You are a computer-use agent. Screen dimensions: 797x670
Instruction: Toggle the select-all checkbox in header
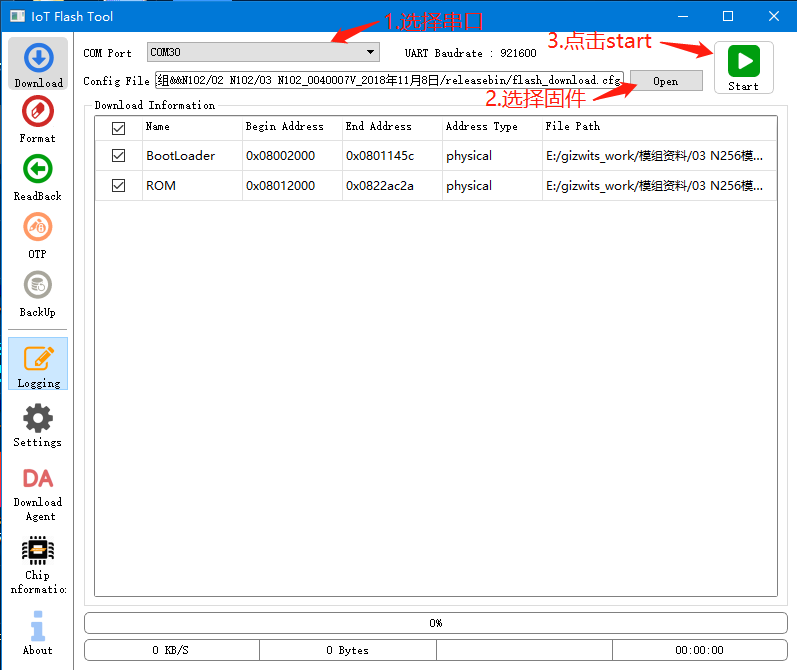(x=119, y=128)
